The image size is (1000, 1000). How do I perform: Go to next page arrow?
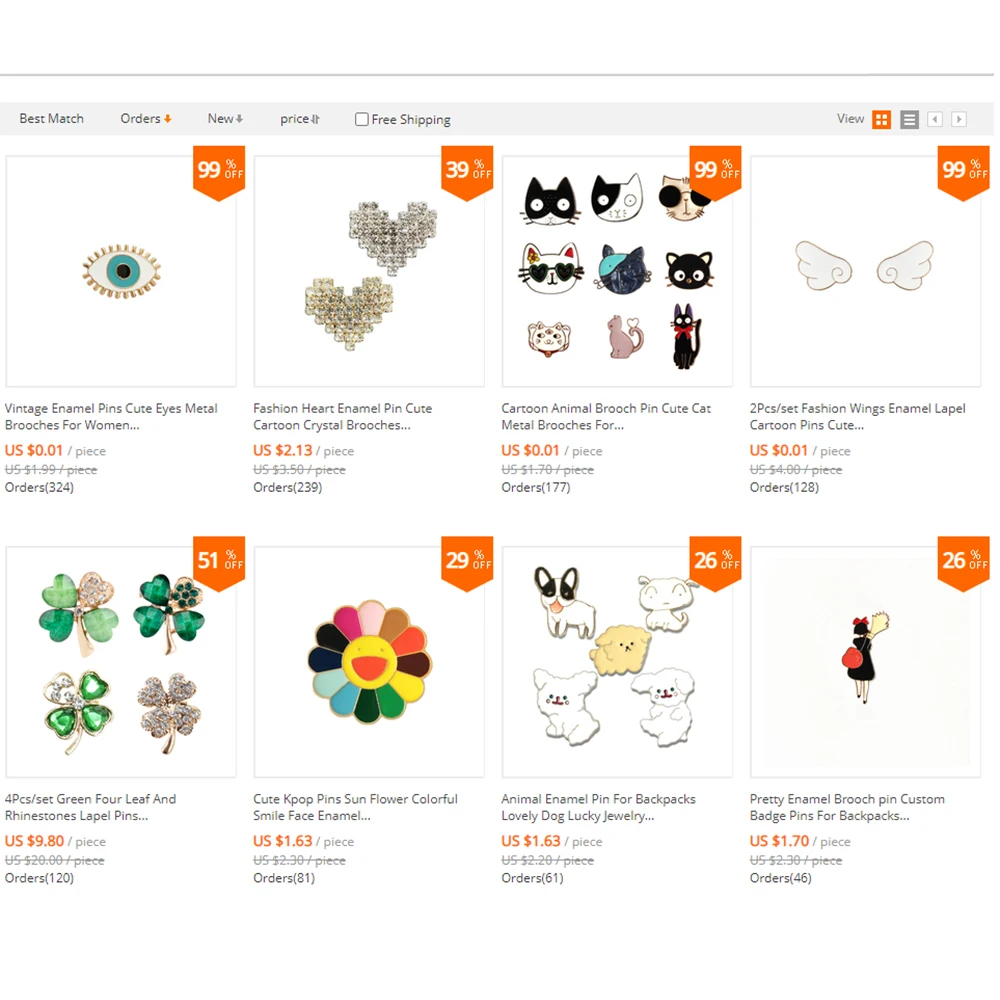[959, 119]
